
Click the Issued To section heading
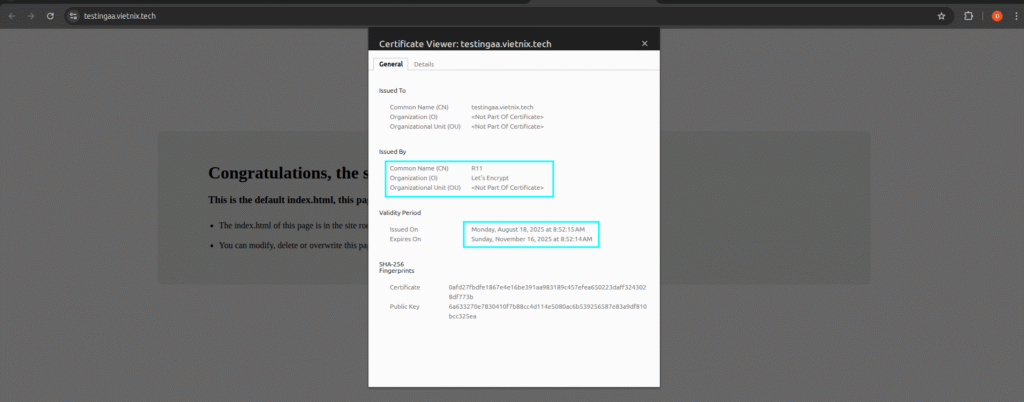point(392,91)
